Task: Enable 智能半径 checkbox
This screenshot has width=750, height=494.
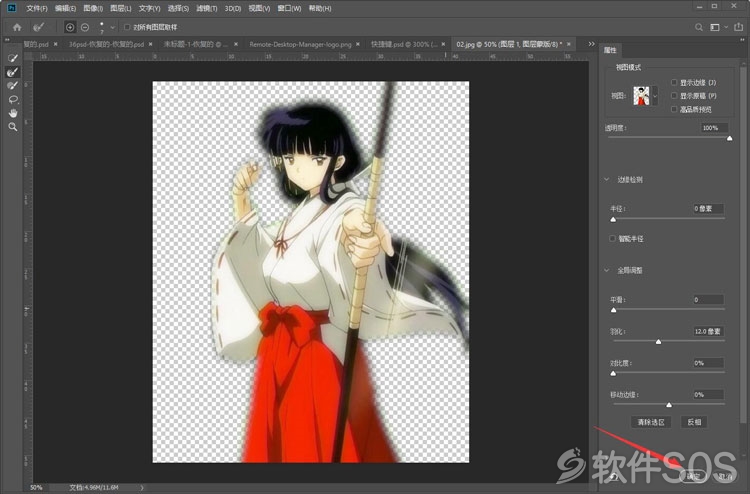Action: [612, 238]
